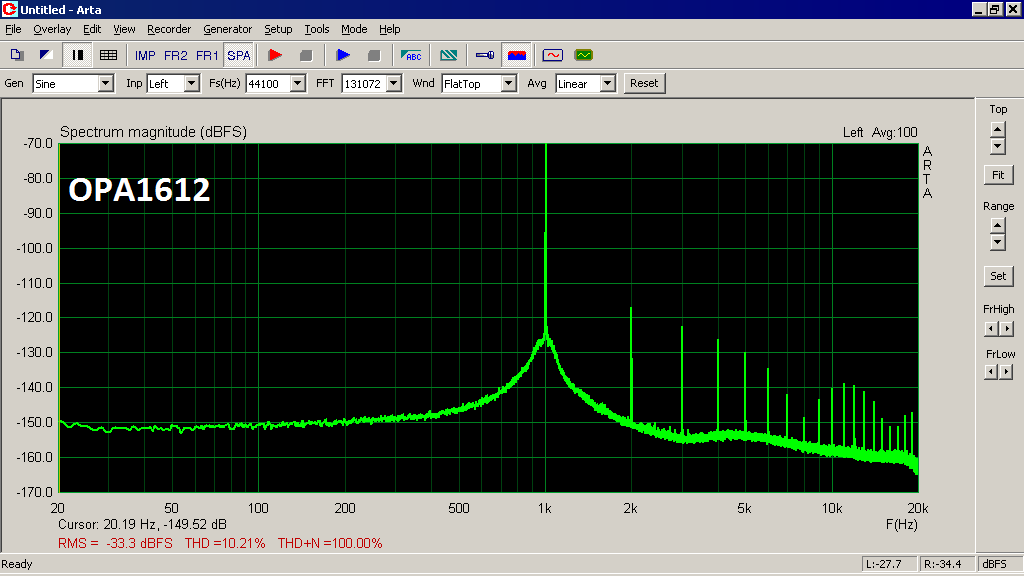Click the Range down arrow

pos(997,242)
